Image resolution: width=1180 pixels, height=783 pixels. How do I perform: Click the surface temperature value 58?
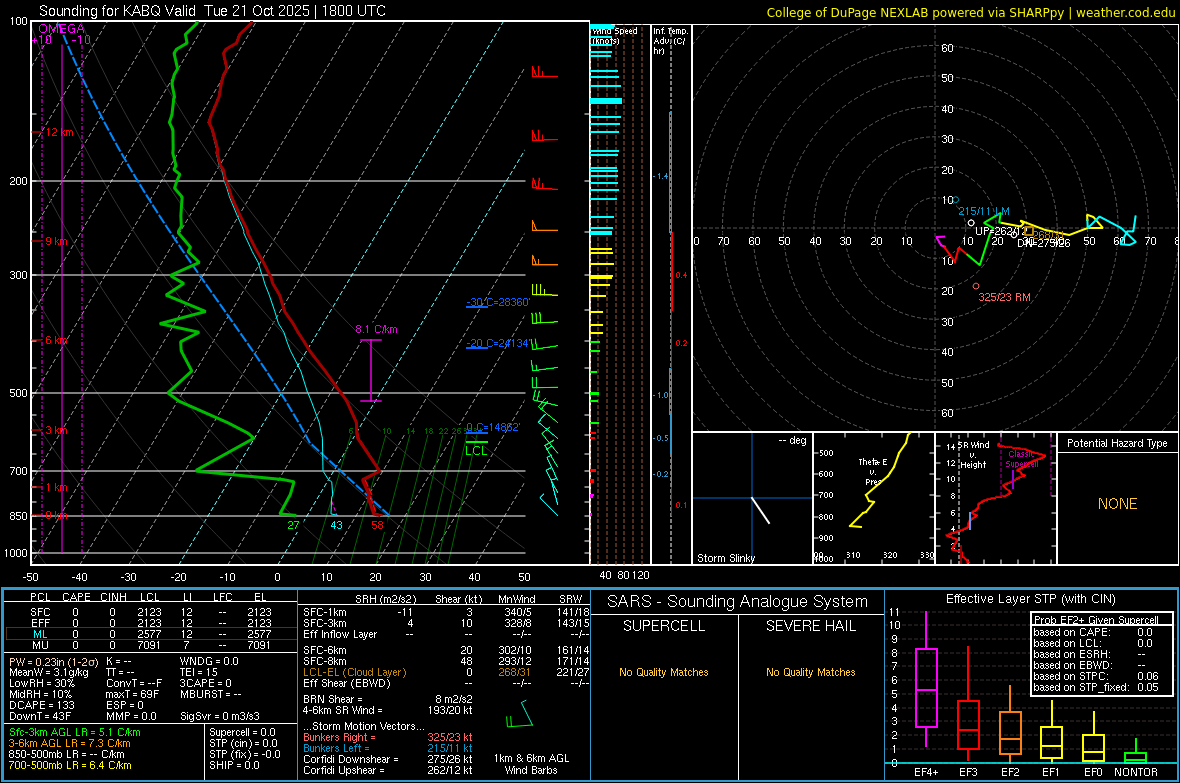pyautogui.click(x=377, y=526)
